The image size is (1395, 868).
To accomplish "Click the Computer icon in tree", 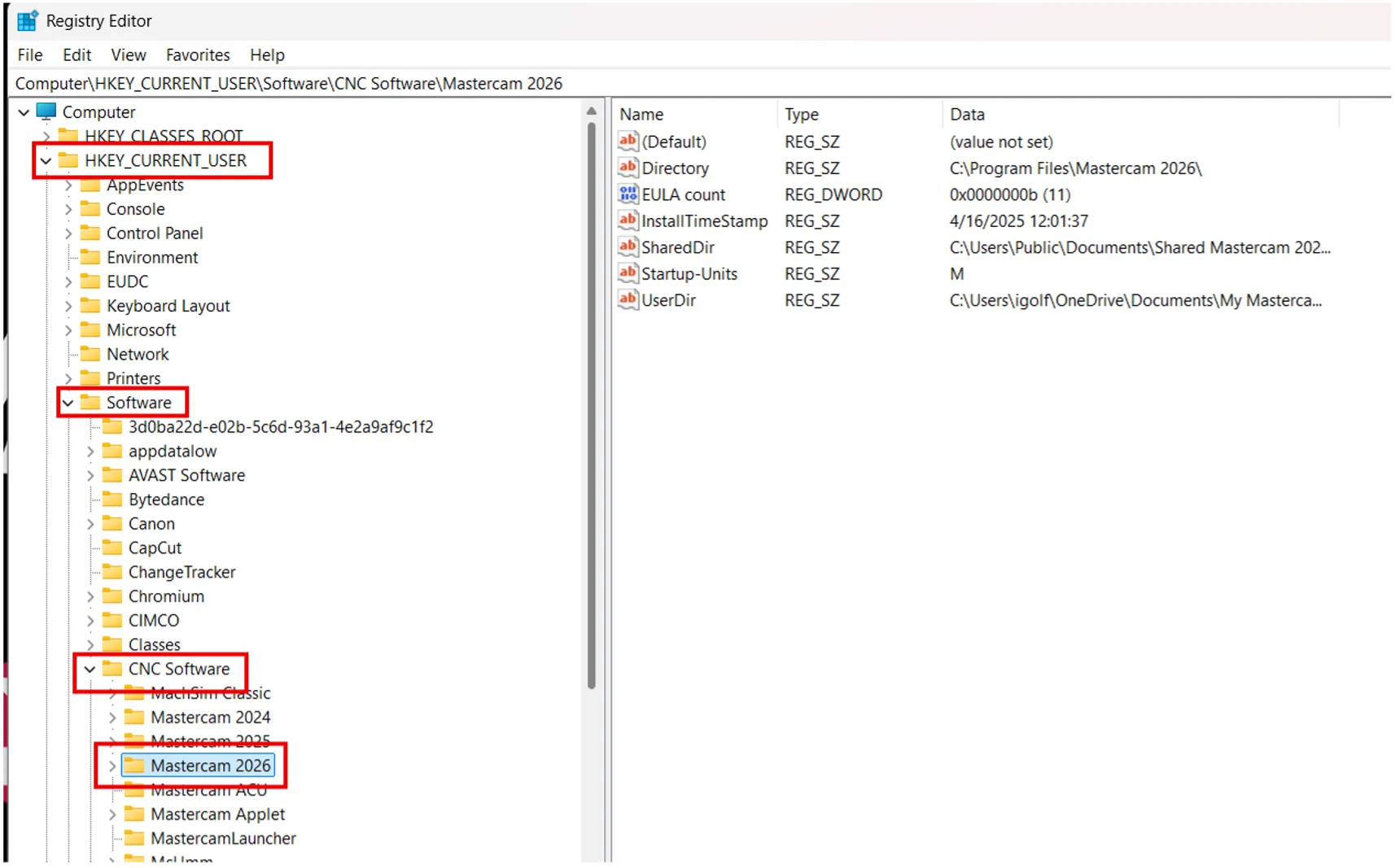I will point(46,111).
